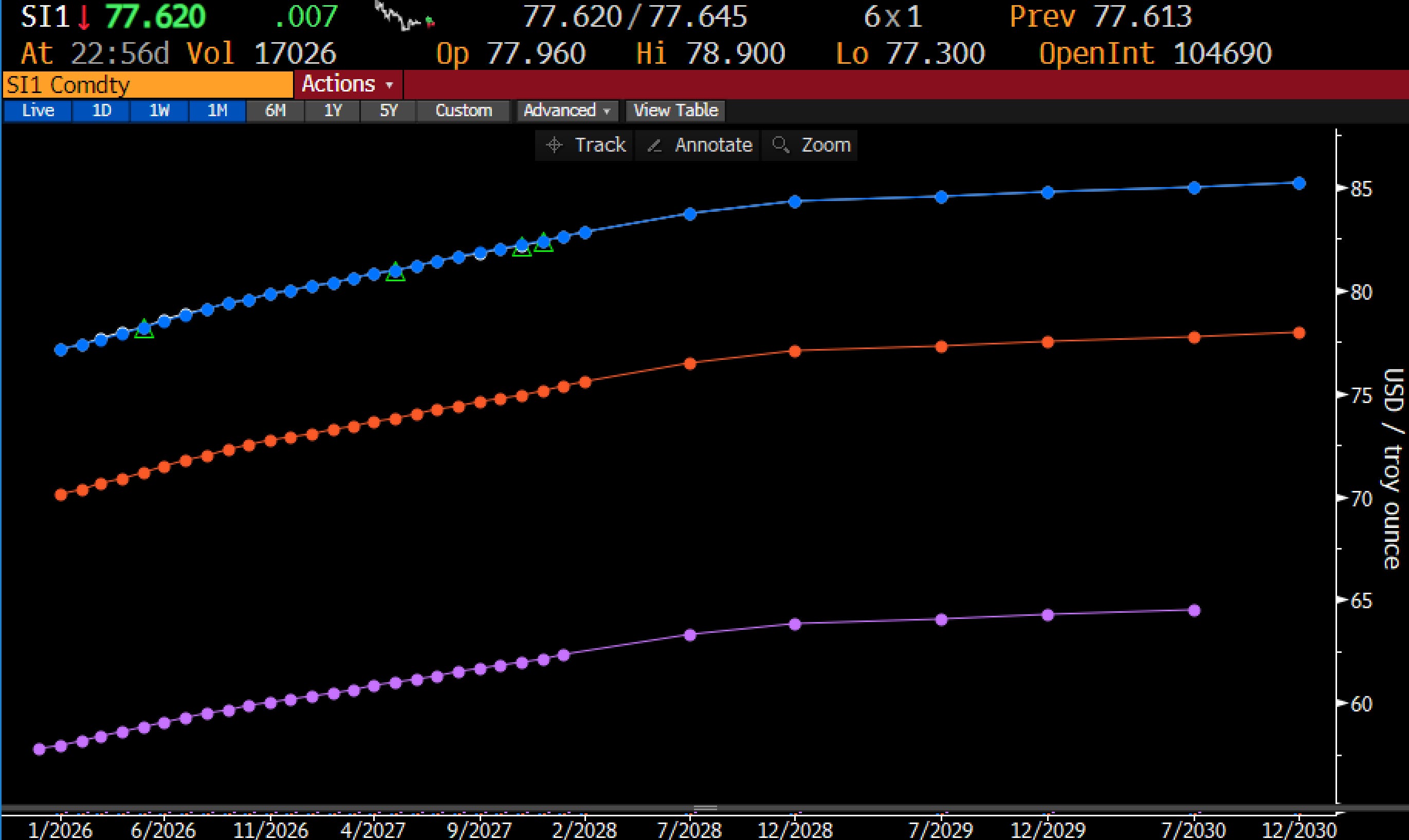Image resolution: width=1409 pixels, height=840 pixels.
Task: Click the mini sparkline chart icon
Action: tap(404, 16)
